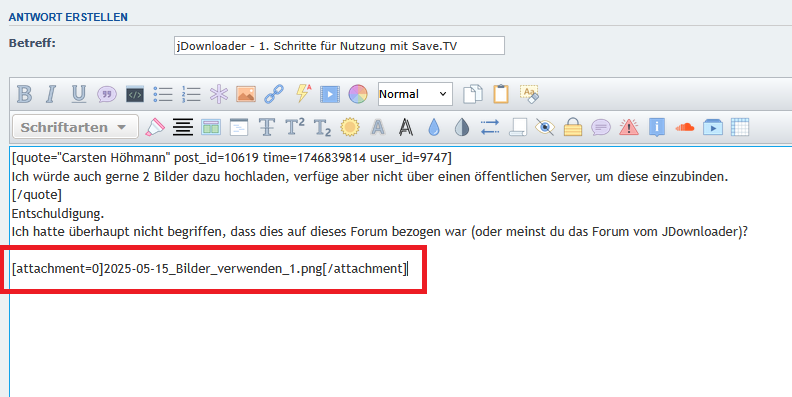
Task: Toggle underline formatting
Action: pos(78,94)
